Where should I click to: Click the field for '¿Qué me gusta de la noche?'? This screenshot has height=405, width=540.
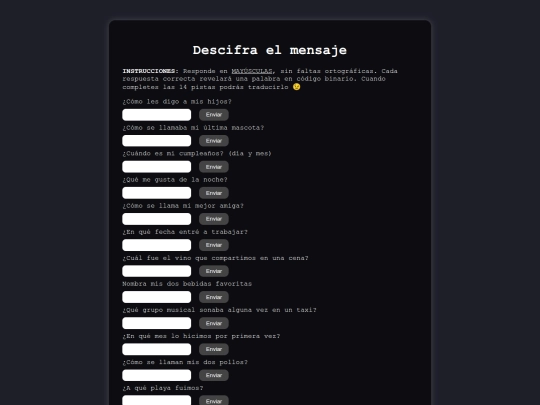[x=157, y=193]
